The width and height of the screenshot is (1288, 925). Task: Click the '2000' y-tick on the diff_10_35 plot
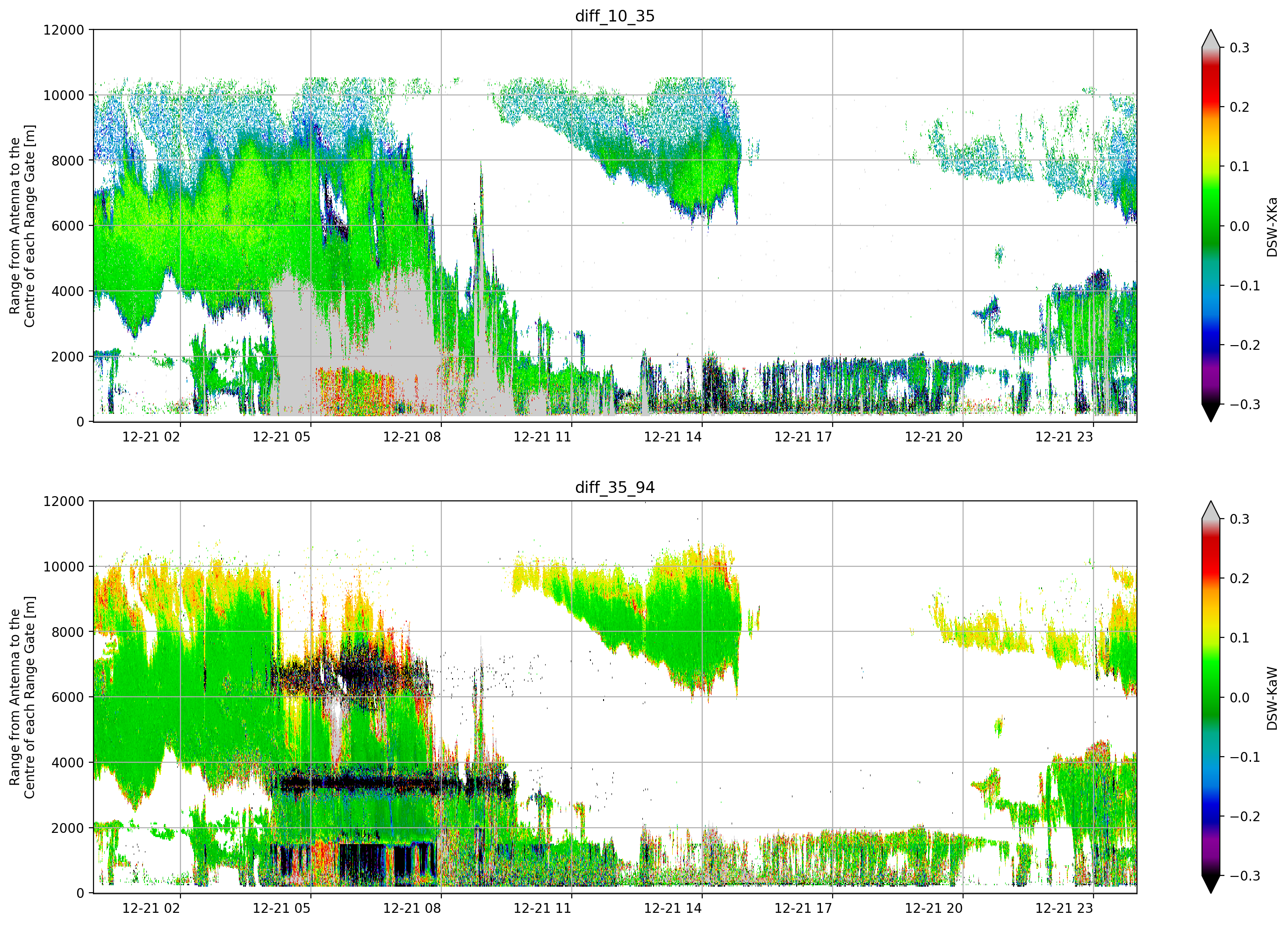[x=68, y=357]
